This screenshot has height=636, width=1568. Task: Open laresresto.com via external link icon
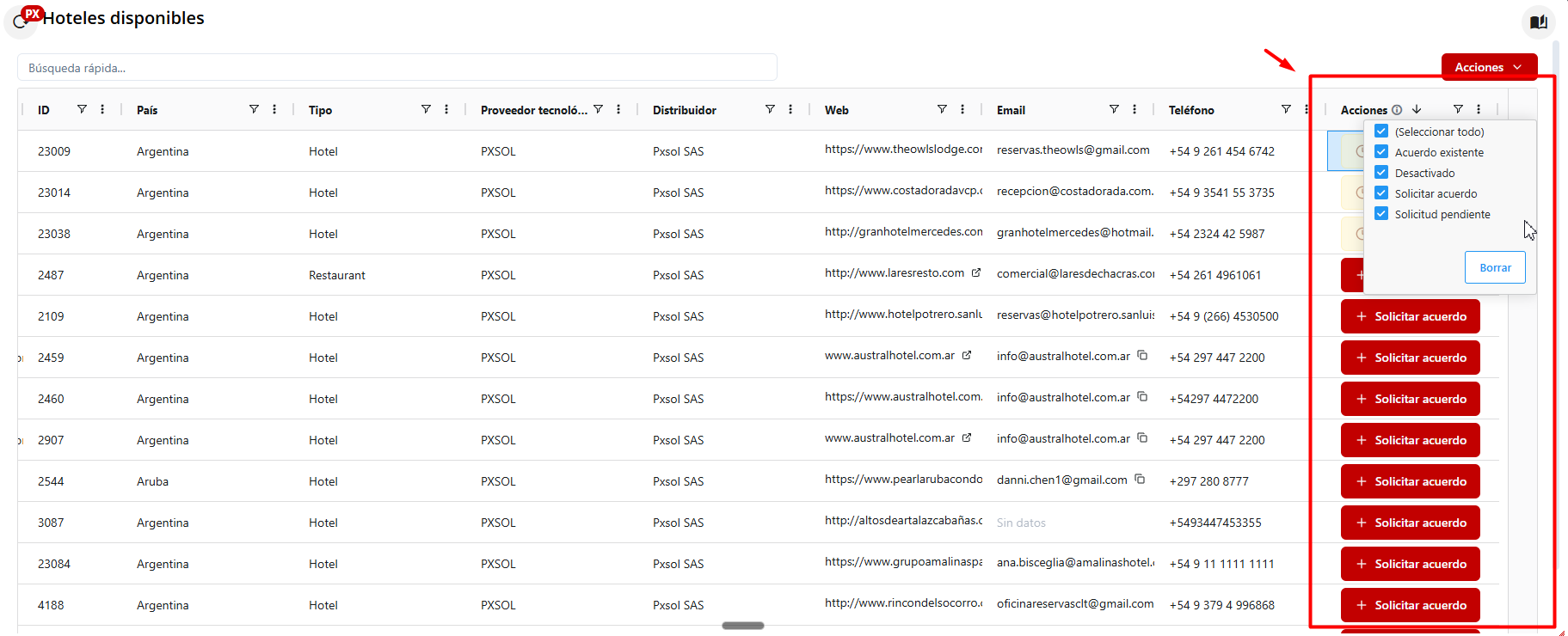click(976, 273)
